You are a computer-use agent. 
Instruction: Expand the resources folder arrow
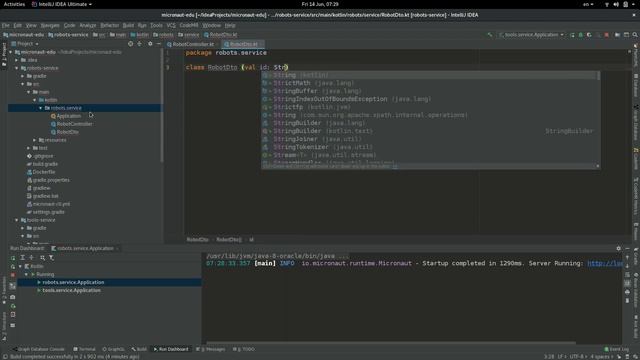pos(35,140)
